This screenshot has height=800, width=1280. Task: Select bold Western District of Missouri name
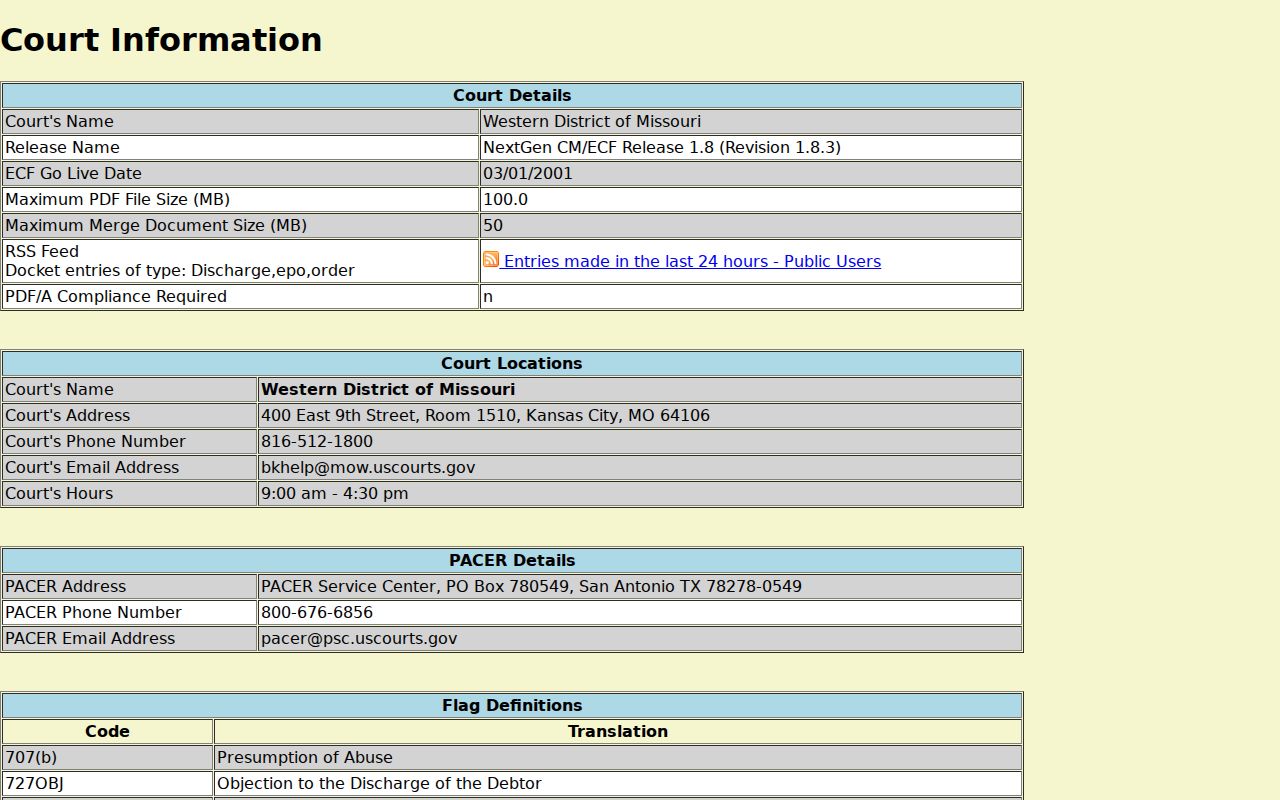388,389
